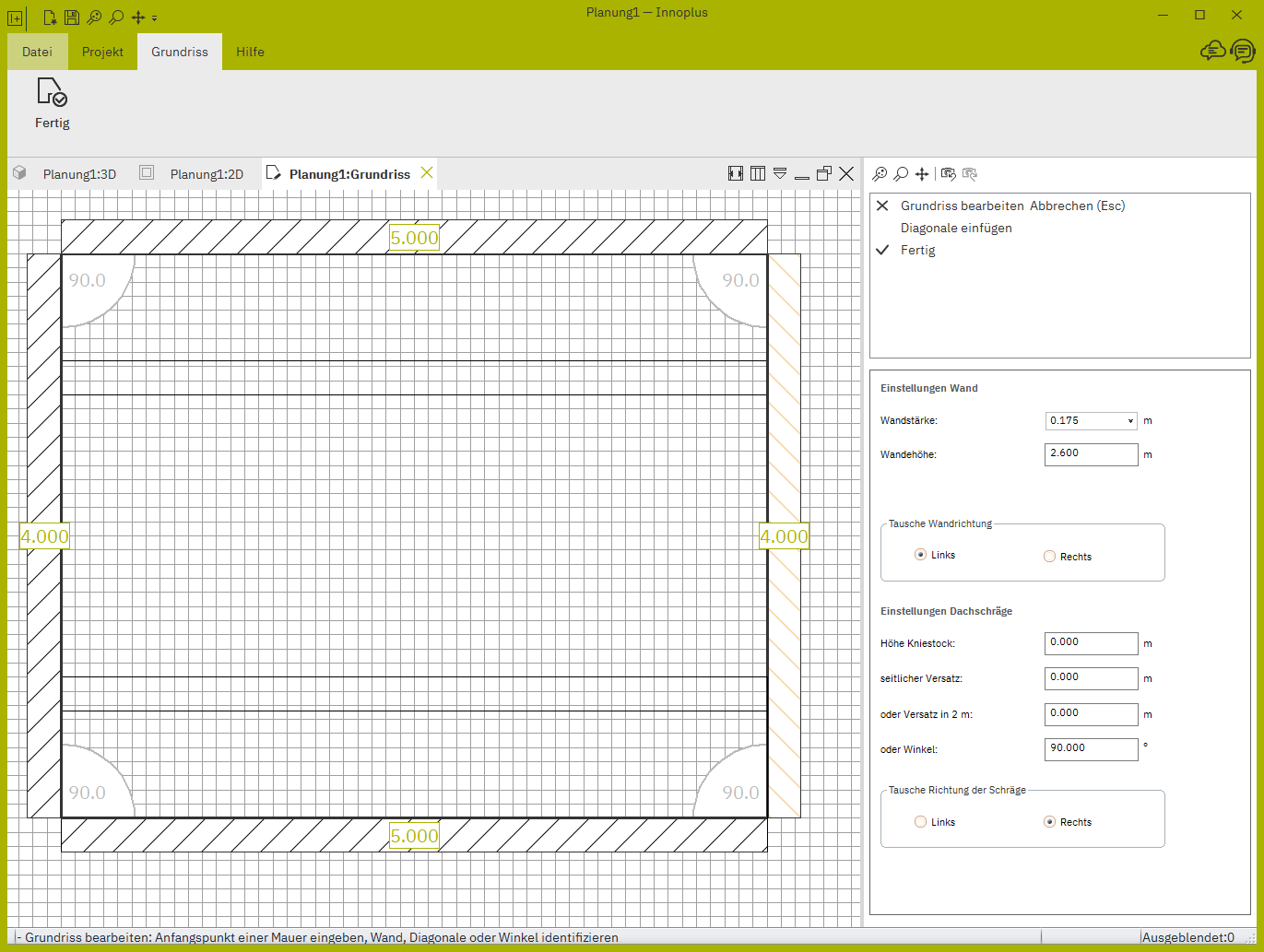This screenshot has height=952, width=1264.
Task: Close the Planung1:Grundriss tab with its X
Action: (x=427, y=172)
